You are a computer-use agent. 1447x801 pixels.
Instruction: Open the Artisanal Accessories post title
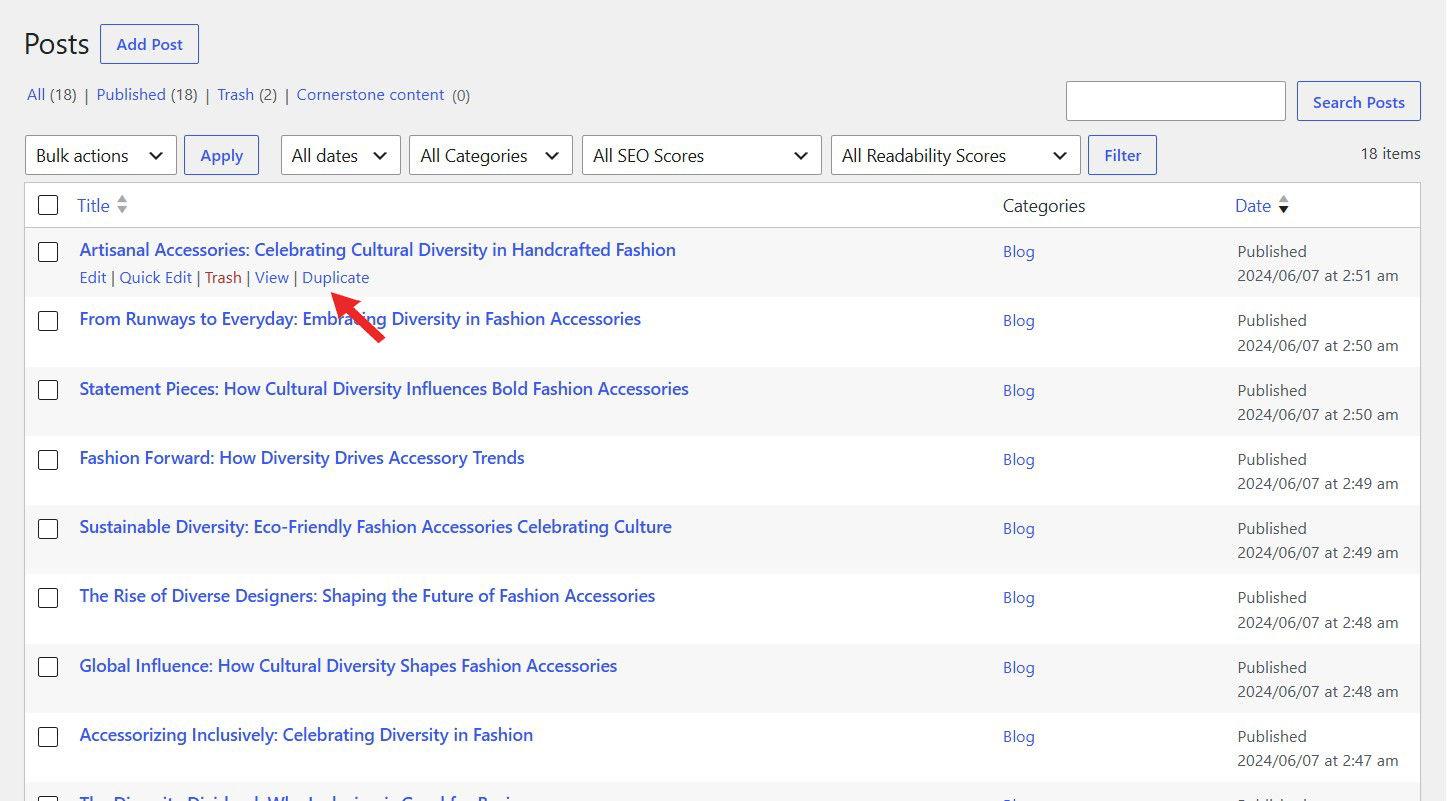click(378, 250)
